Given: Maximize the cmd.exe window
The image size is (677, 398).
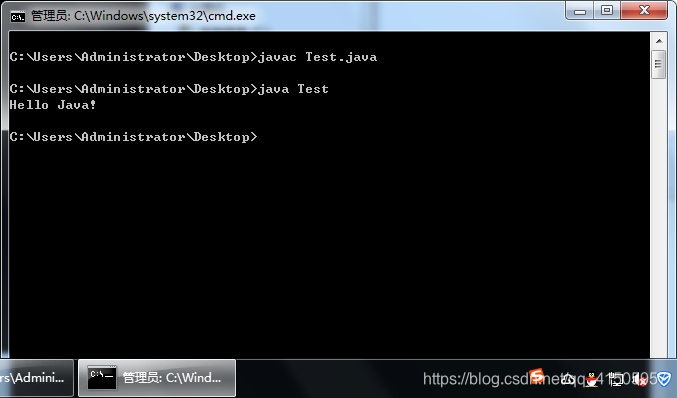Looking at the screenshot, I should coord(607,10).
